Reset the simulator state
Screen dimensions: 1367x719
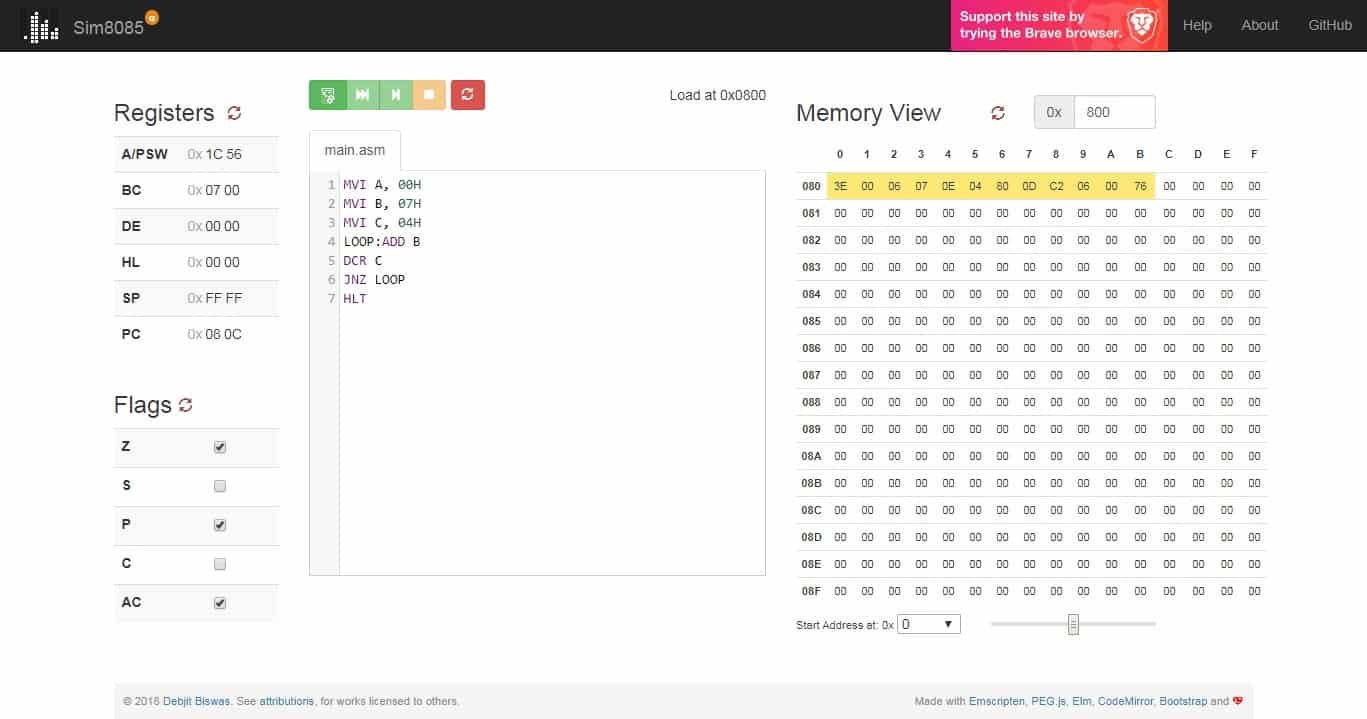tap(467, 94)
